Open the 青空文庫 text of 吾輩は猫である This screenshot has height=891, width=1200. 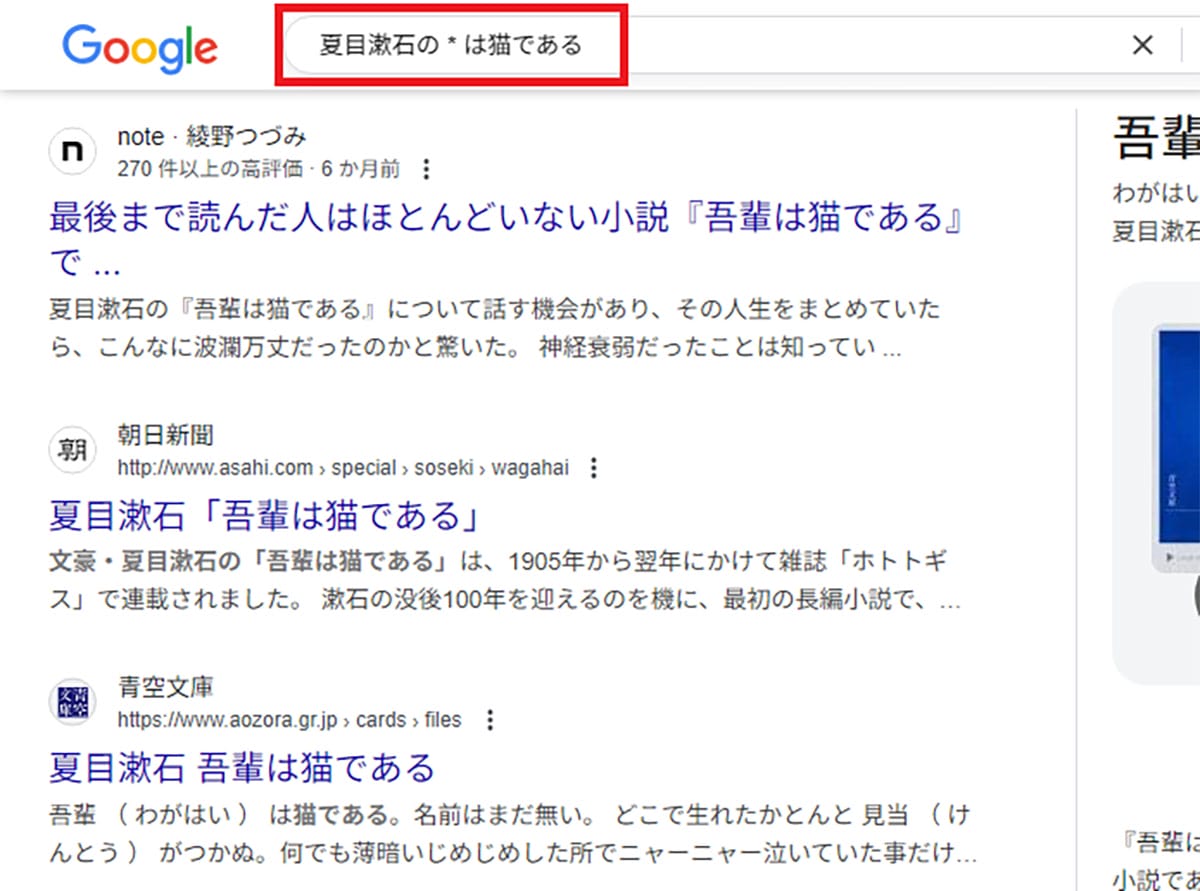(240, 768)
